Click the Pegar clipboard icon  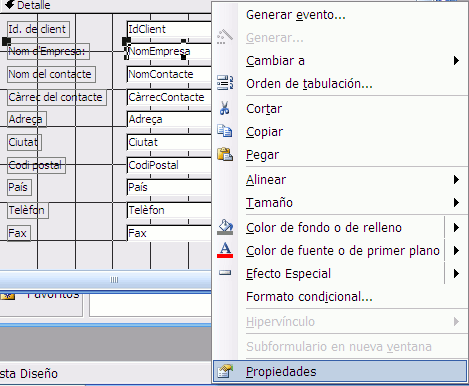pos(225,154)
